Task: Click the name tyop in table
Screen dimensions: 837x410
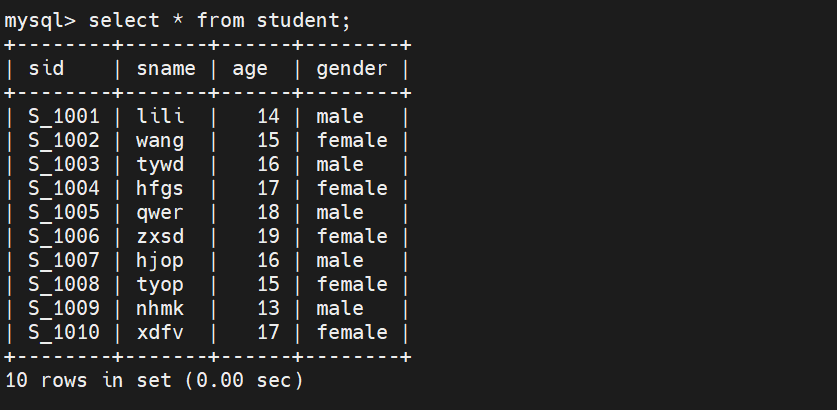Action: (160, 285)
